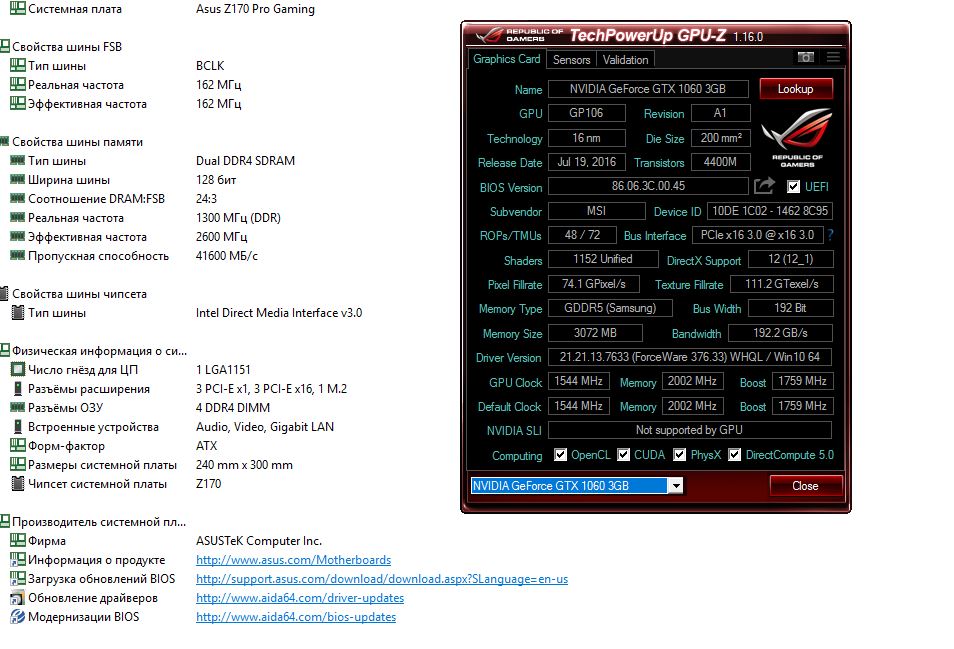Open the aida64.com bios-updates link
The height and width of the screenshot is (649, 954).
(x=296, y=617)
